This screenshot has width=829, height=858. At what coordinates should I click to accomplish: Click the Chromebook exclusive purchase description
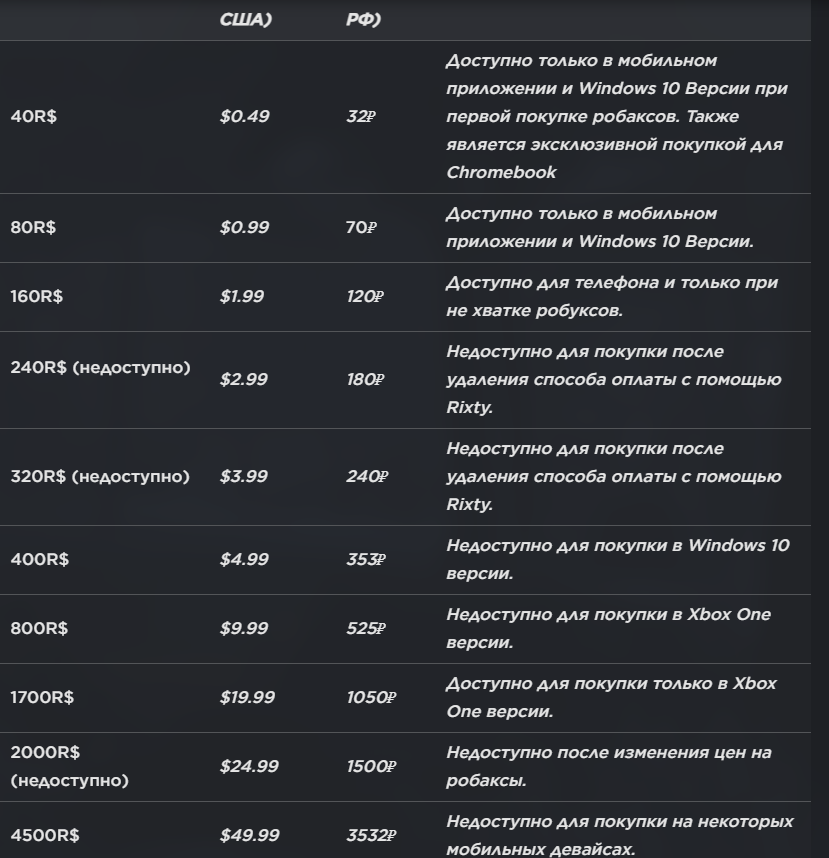(x=617, y=116)
